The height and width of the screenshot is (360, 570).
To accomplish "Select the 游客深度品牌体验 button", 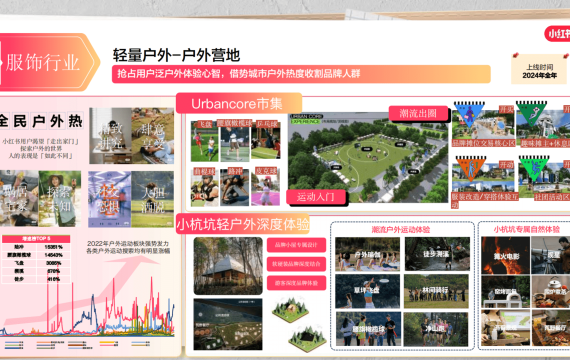I will (296, 283).
